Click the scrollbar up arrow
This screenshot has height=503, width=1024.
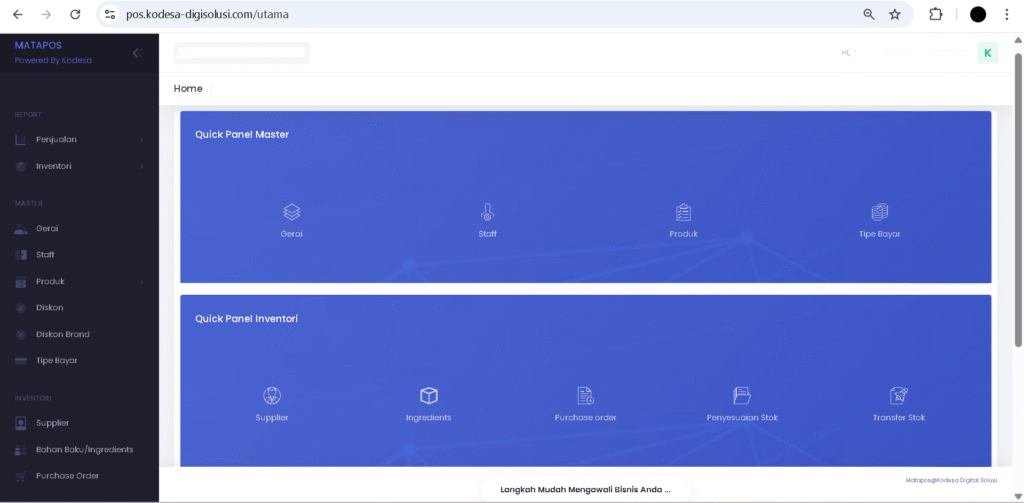[1018, 40]
